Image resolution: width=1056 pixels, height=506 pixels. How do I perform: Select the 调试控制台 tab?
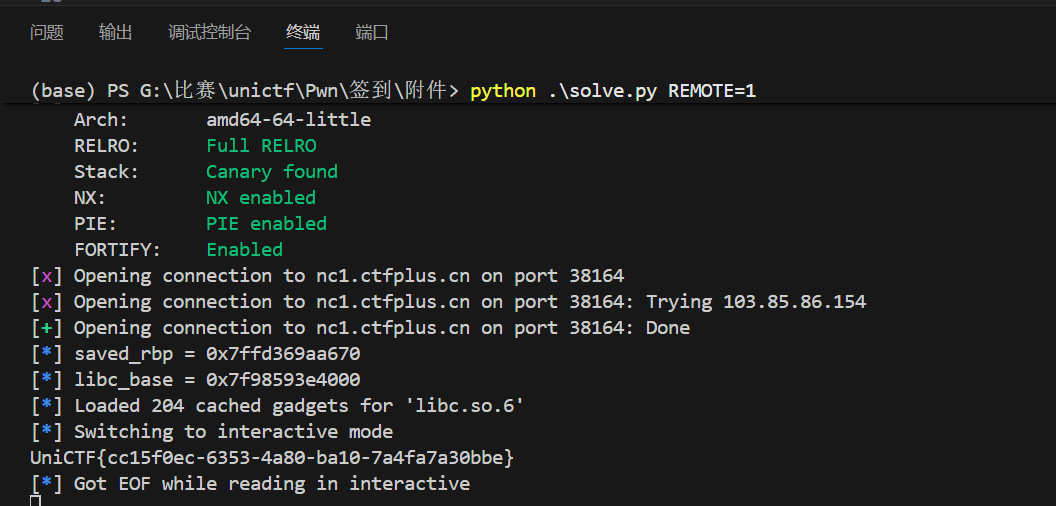click(209, 33)
